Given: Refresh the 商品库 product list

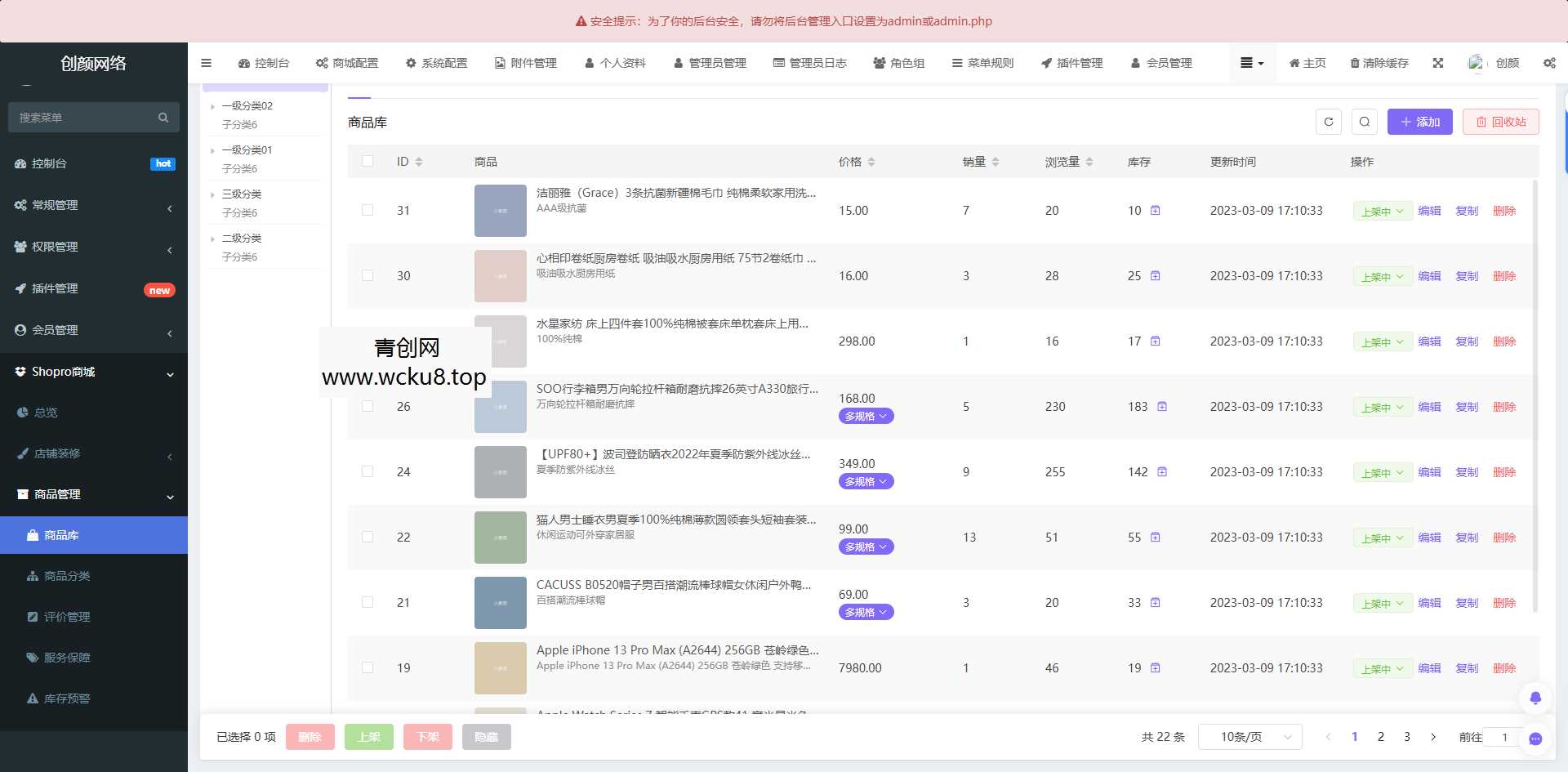Looking at the screenshot, I should pyautogui.click(x=1328, y=121).
